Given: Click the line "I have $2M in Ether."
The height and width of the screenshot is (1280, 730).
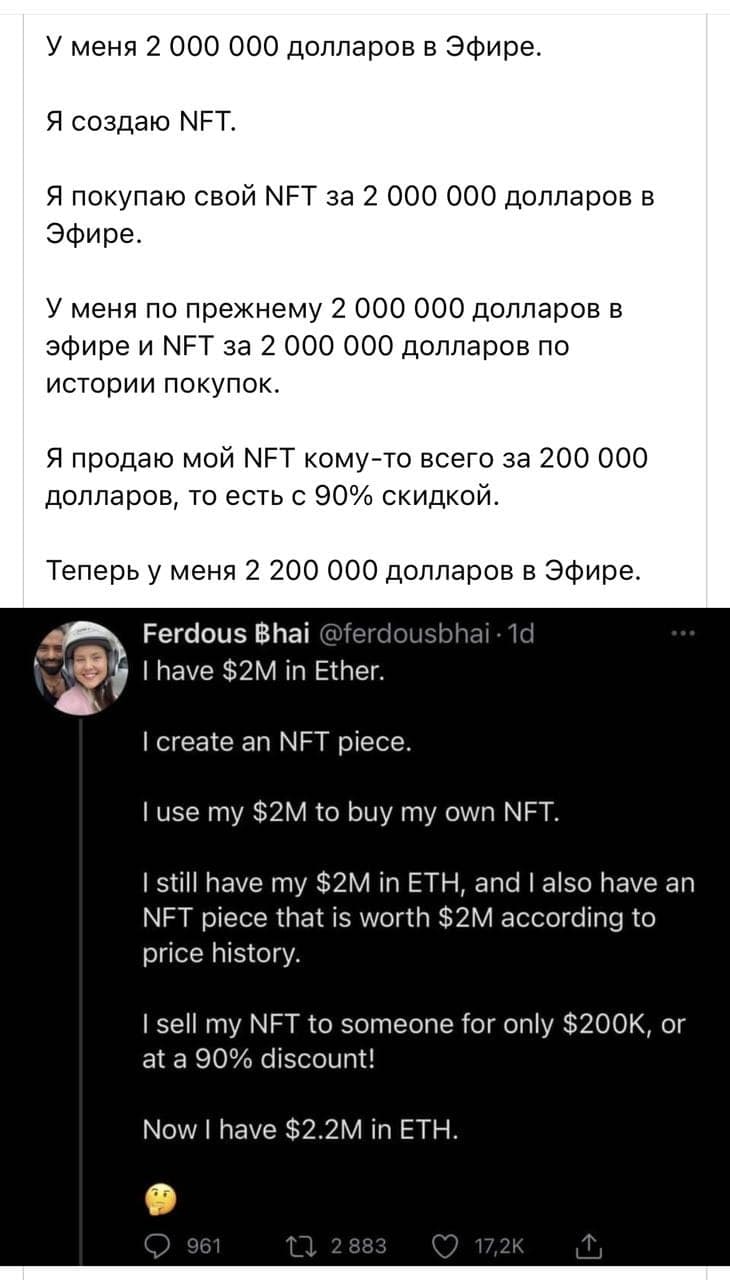Looking at the screenshot, I should coord(259,671).
